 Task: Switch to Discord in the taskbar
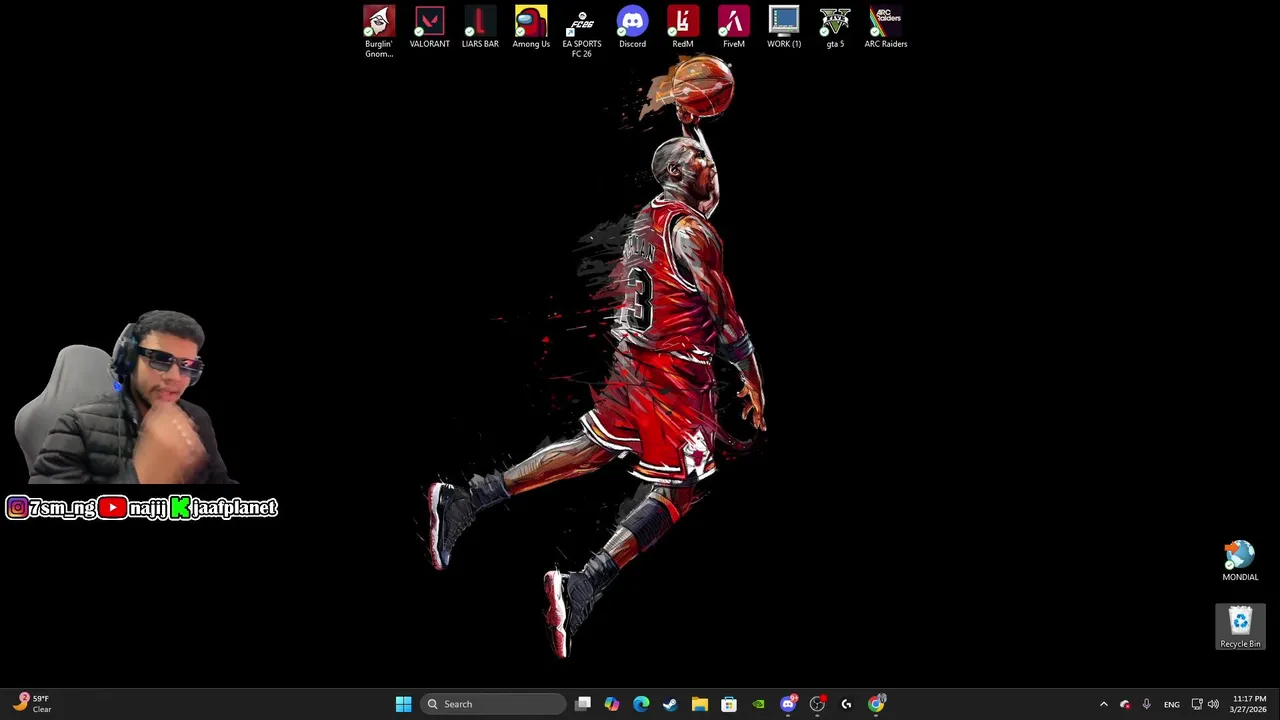[x=788, y=704]
